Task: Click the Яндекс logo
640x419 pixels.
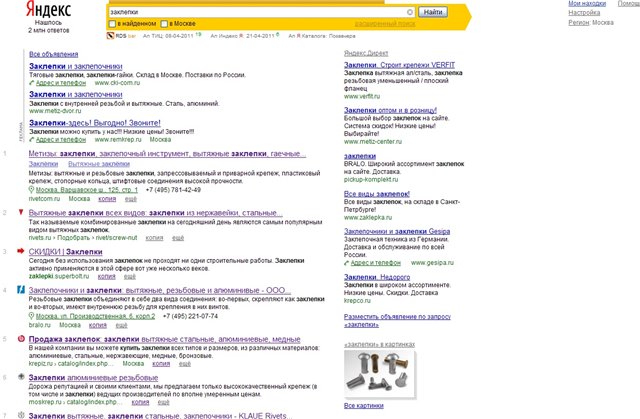Action: pos(48,9)
